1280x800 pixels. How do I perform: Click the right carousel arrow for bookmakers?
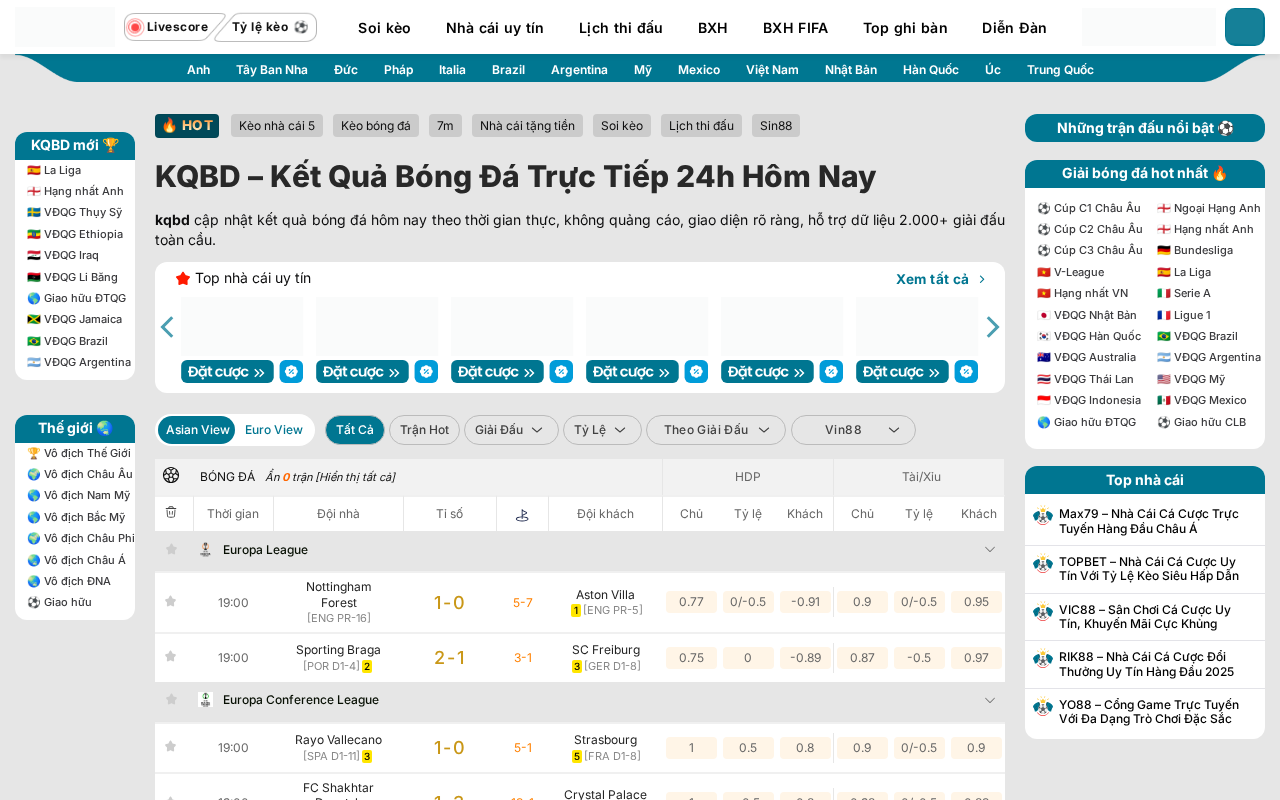coord(993,327)
